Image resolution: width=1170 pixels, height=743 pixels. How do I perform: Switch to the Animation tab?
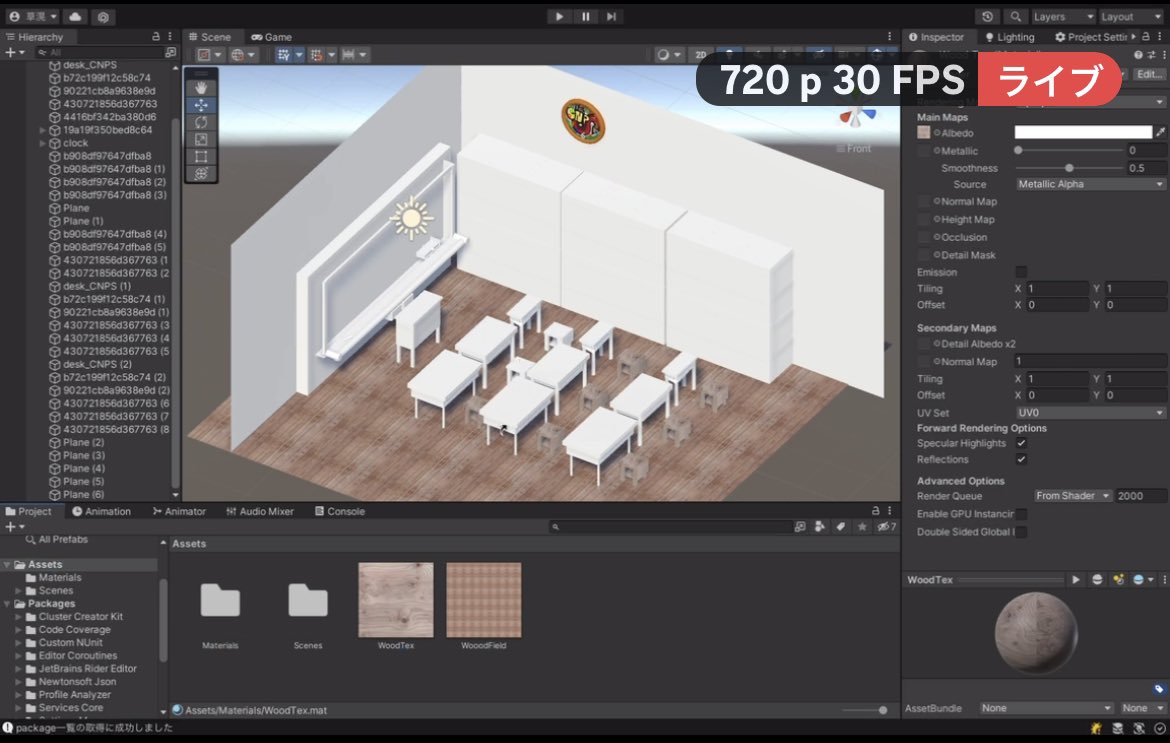click(101, 511)
